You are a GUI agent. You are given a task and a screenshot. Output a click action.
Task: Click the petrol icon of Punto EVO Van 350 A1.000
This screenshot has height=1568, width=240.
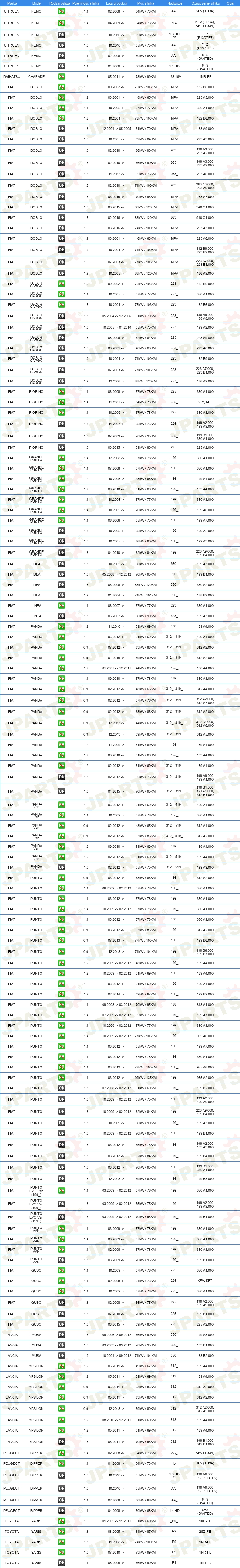pyautogui.click(x=61, y=1191)
